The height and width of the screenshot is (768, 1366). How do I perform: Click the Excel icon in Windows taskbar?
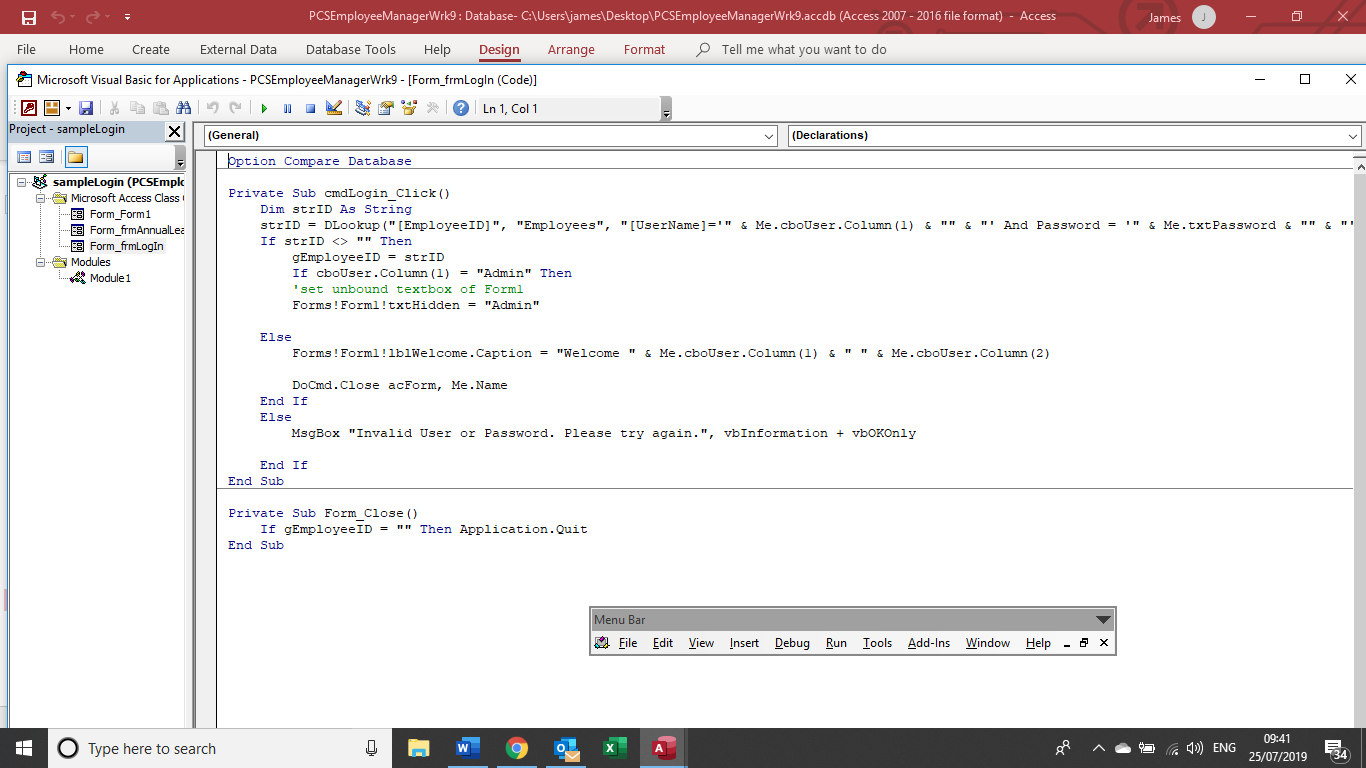(x=614, y=748)
